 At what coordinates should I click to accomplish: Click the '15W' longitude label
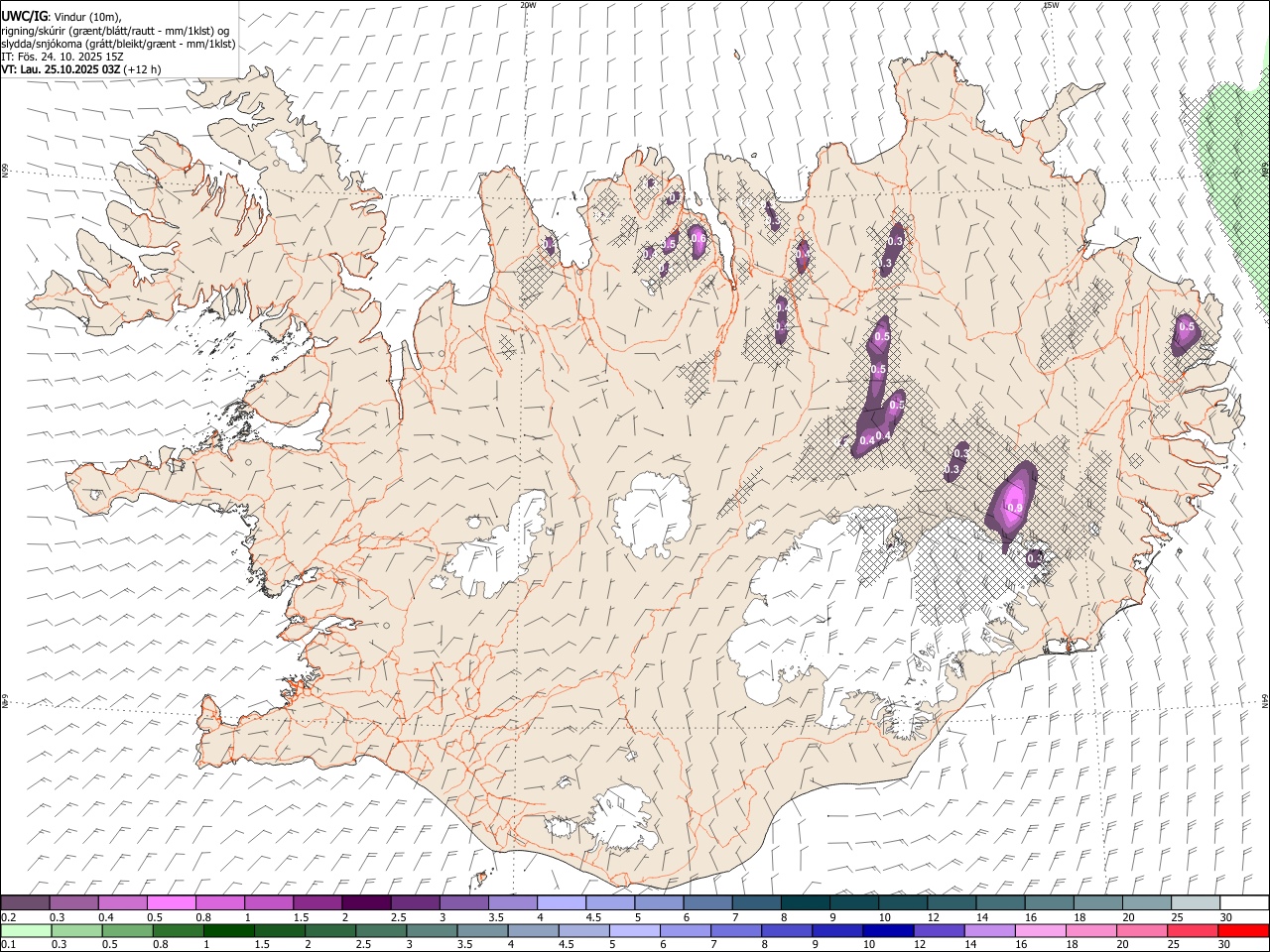point(1051,5)
